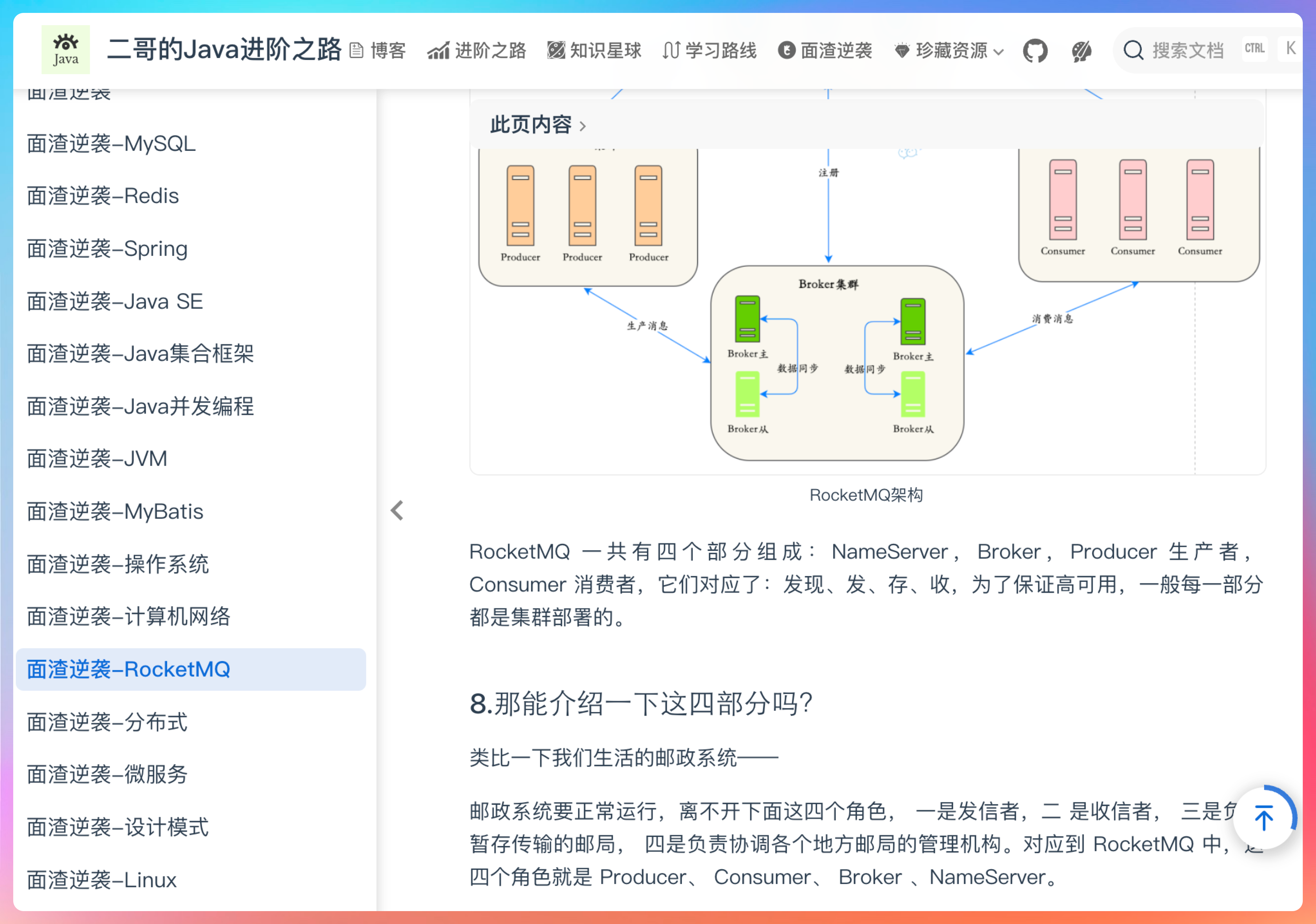The height and width of the screenshot is (924, 1316).
Task: Collapse the sidebar using the left chevron
Action: coord(397,509)
